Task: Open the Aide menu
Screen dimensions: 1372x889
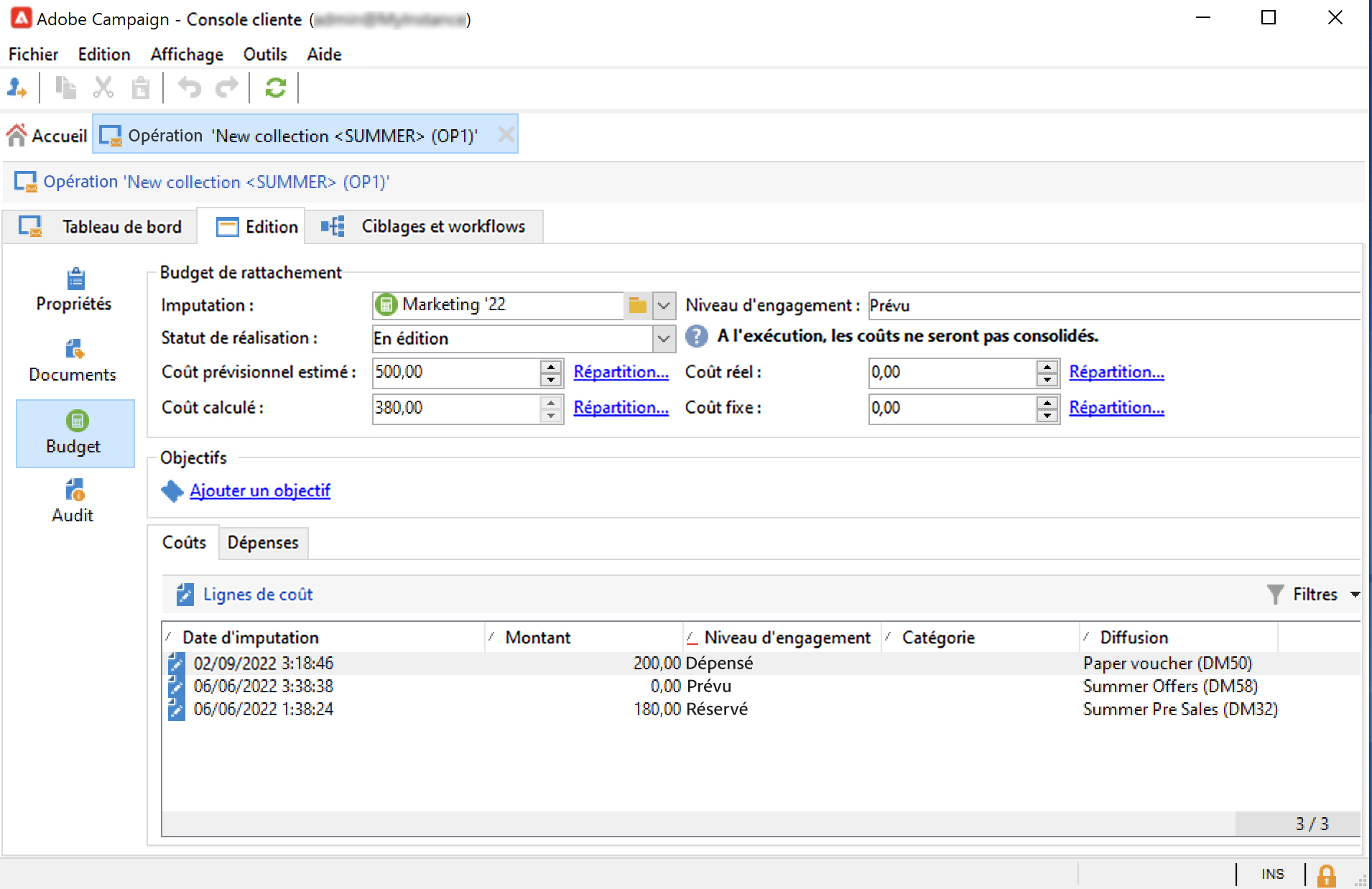Action: click(x=324, y=55)
